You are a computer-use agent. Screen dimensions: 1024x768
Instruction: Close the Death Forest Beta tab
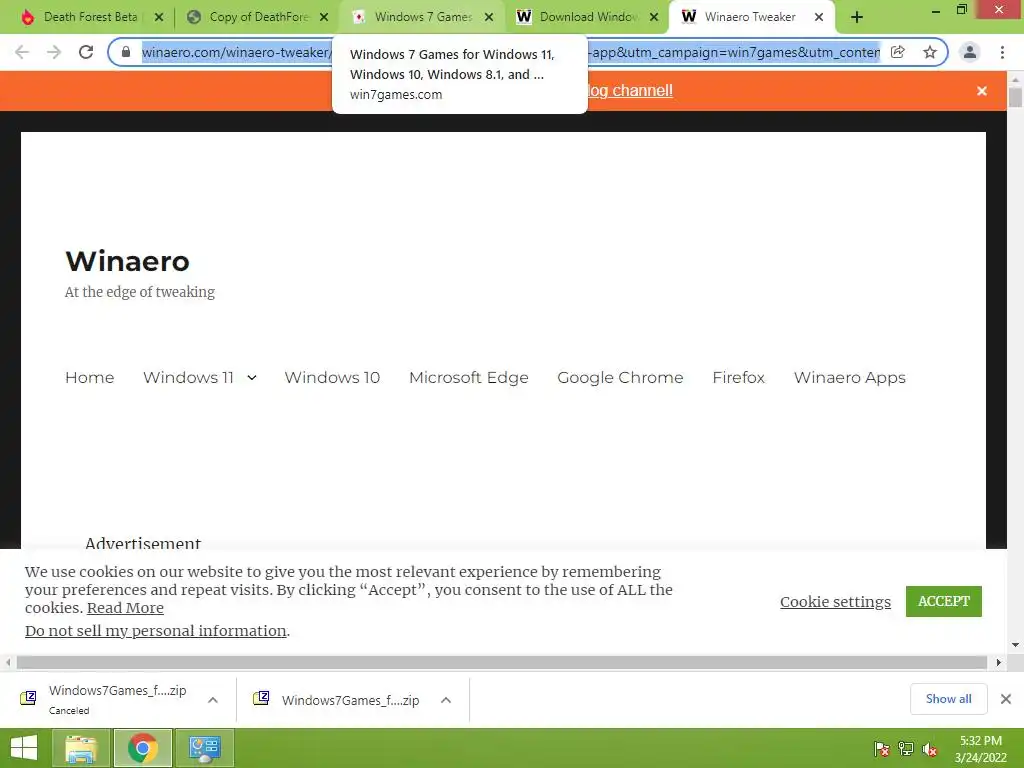159,18
